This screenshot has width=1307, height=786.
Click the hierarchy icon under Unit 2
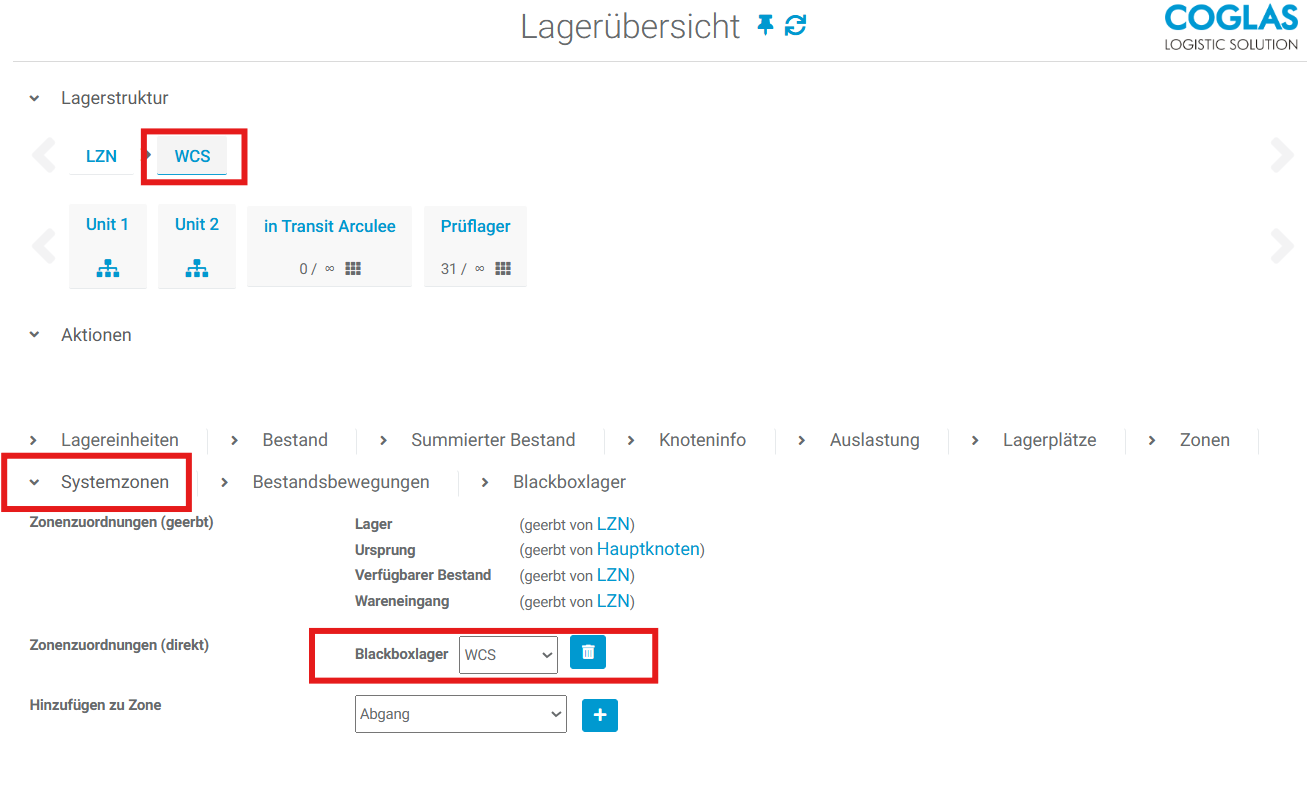(x=197, y=268)
